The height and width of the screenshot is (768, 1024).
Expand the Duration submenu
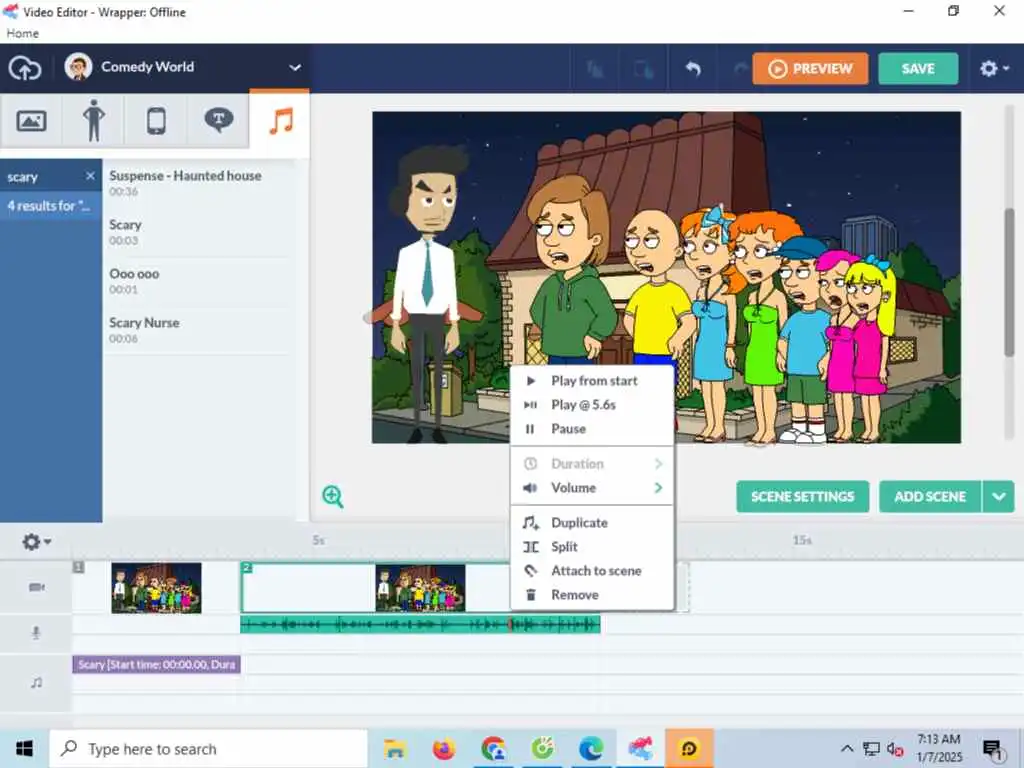tap(592, 464)
